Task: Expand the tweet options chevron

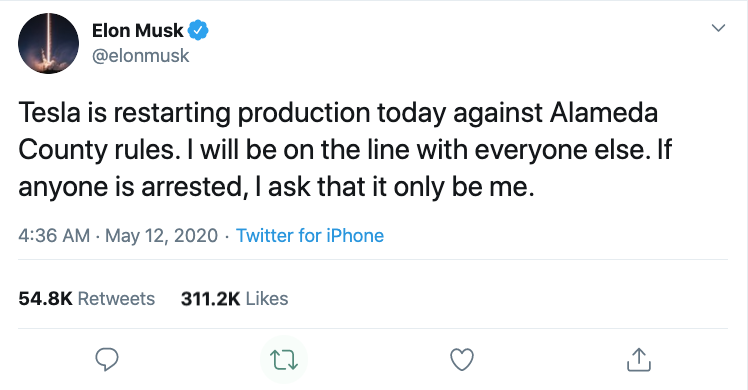Action: click(718, 28)
